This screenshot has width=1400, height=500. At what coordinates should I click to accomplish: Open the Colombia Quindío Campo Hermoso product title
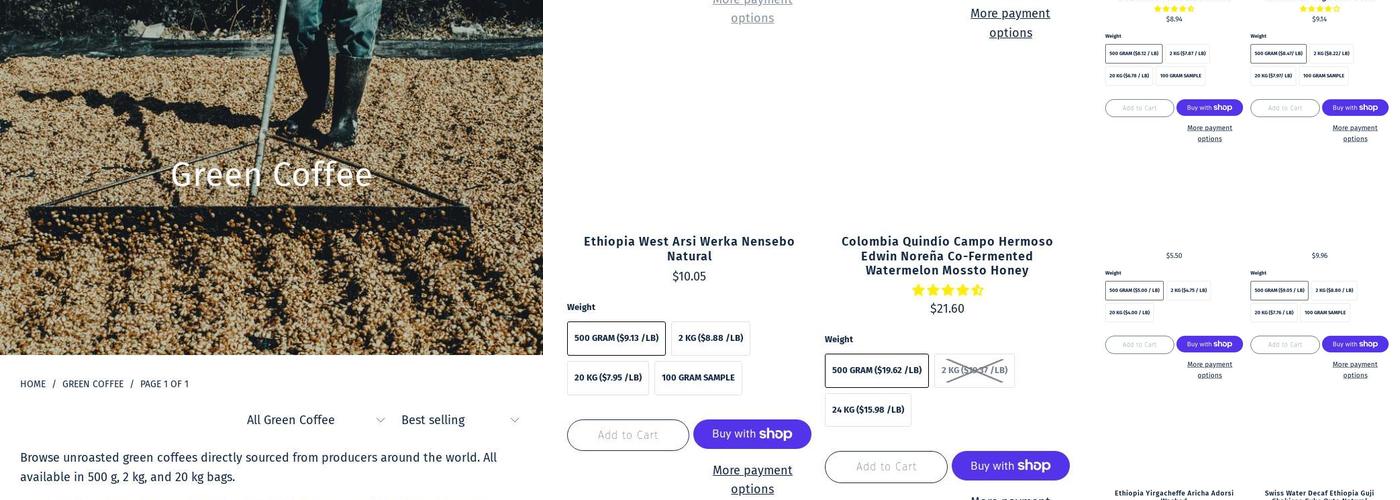pyautogui.click(x=947, y=256)
